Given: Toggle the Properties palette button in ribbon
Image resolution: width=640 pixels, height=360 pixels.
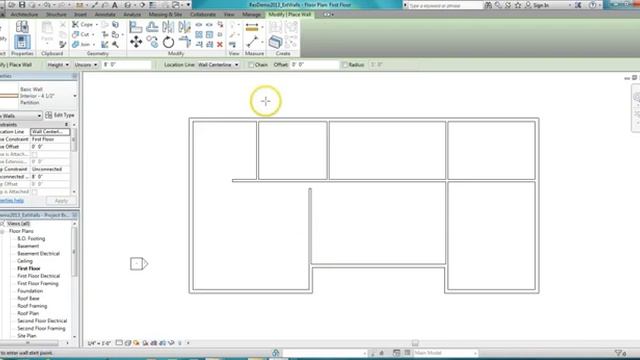Looking at the screenshot, I should [22, 42].
